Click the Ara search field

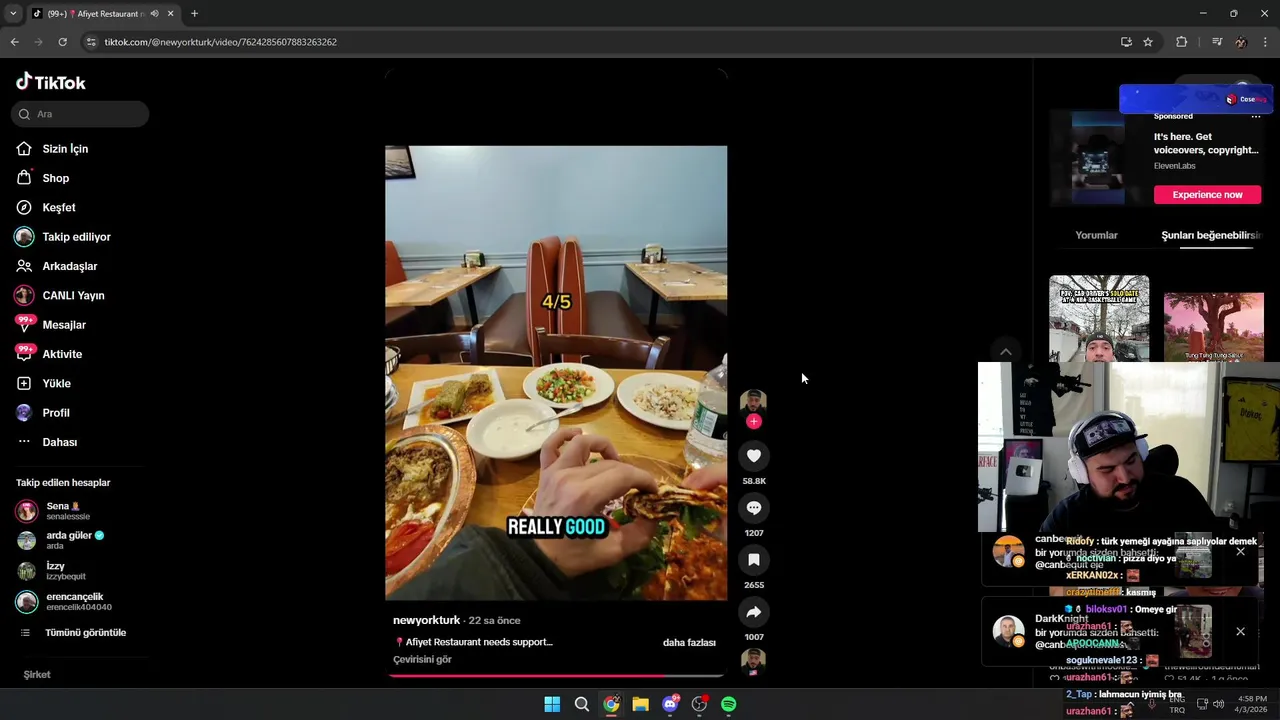(x=80, y=114)
